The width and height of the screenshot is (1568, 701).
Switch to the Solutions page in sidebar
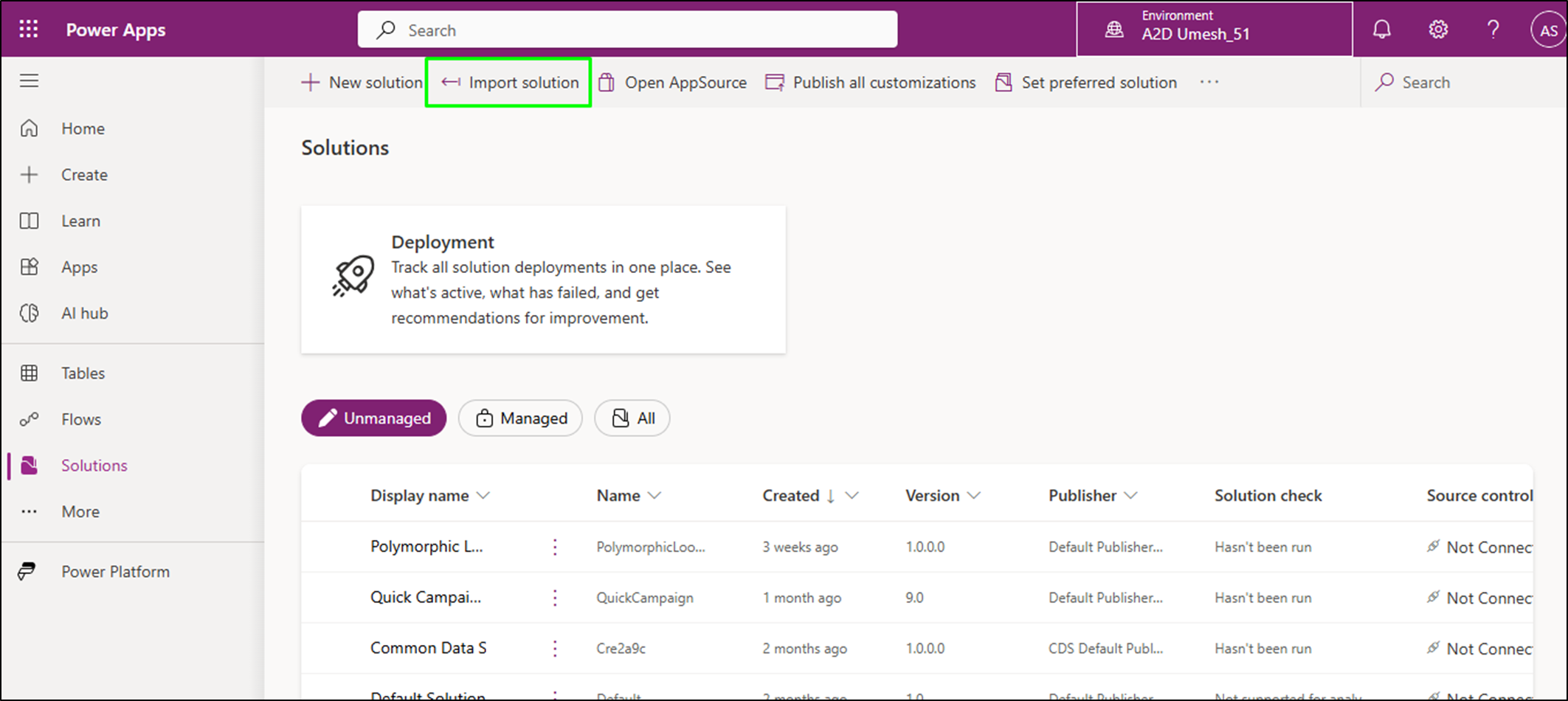click(94, 465)
